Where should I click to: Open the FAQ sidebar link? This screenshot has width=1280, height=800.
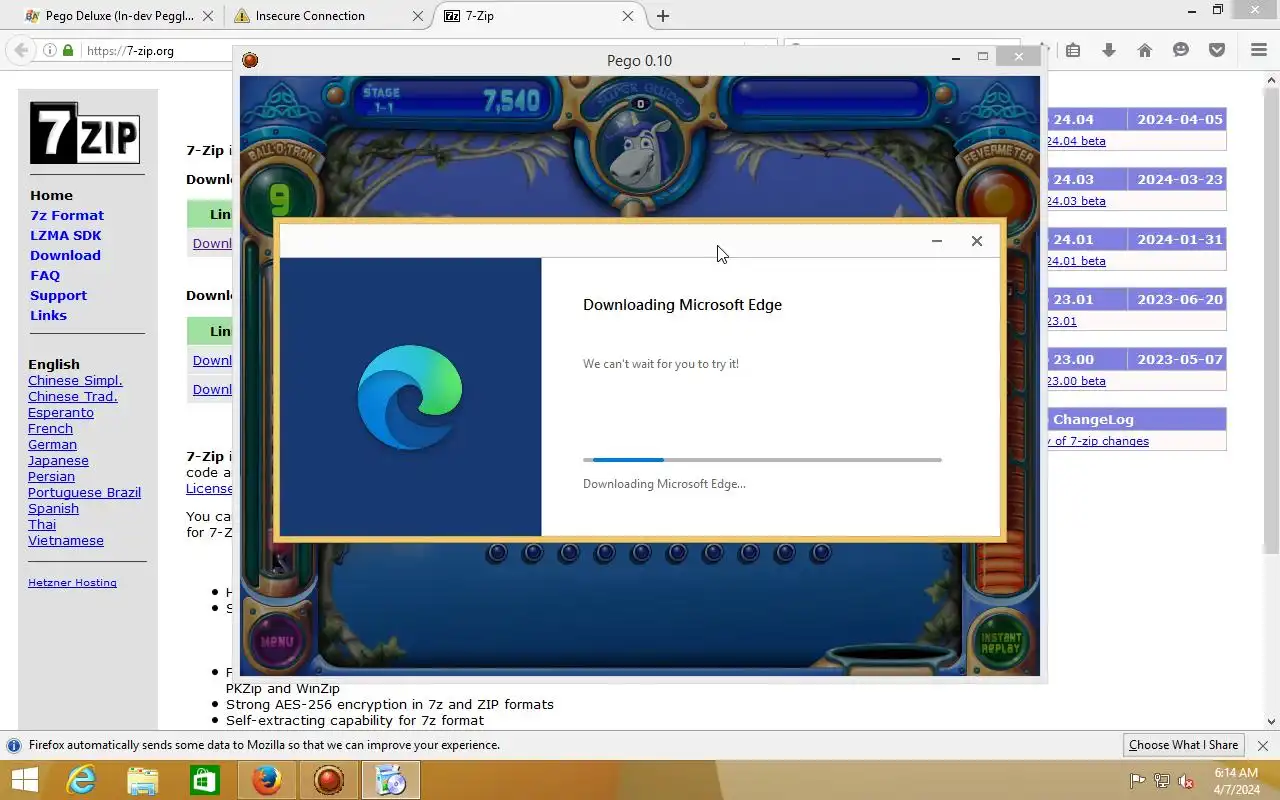(x=45, y=275)
